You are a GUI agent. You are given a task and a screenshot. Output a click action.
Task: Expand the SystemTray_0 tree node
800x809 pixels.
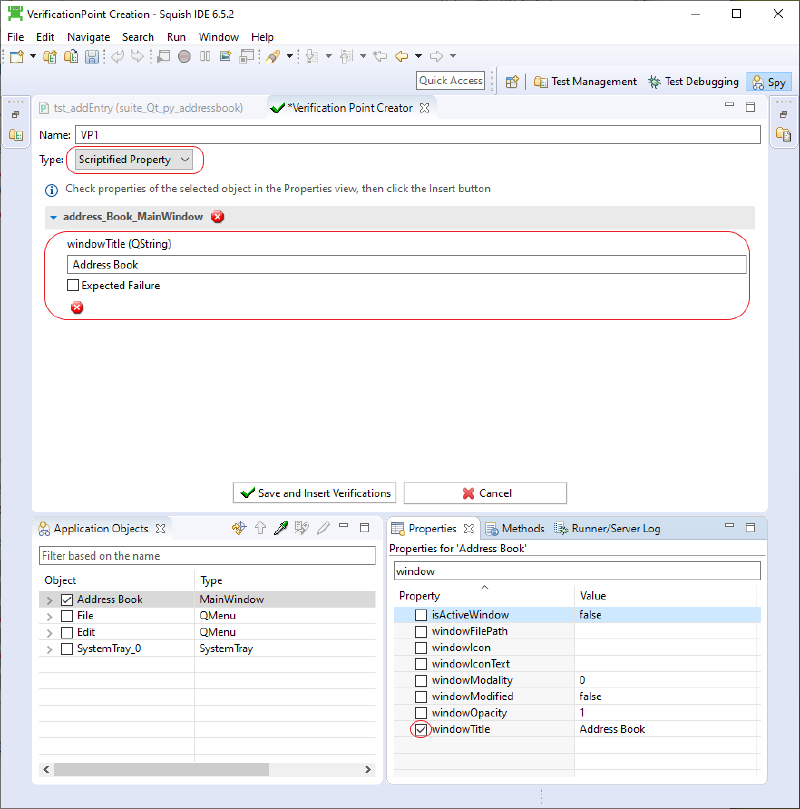pos(50,649)
